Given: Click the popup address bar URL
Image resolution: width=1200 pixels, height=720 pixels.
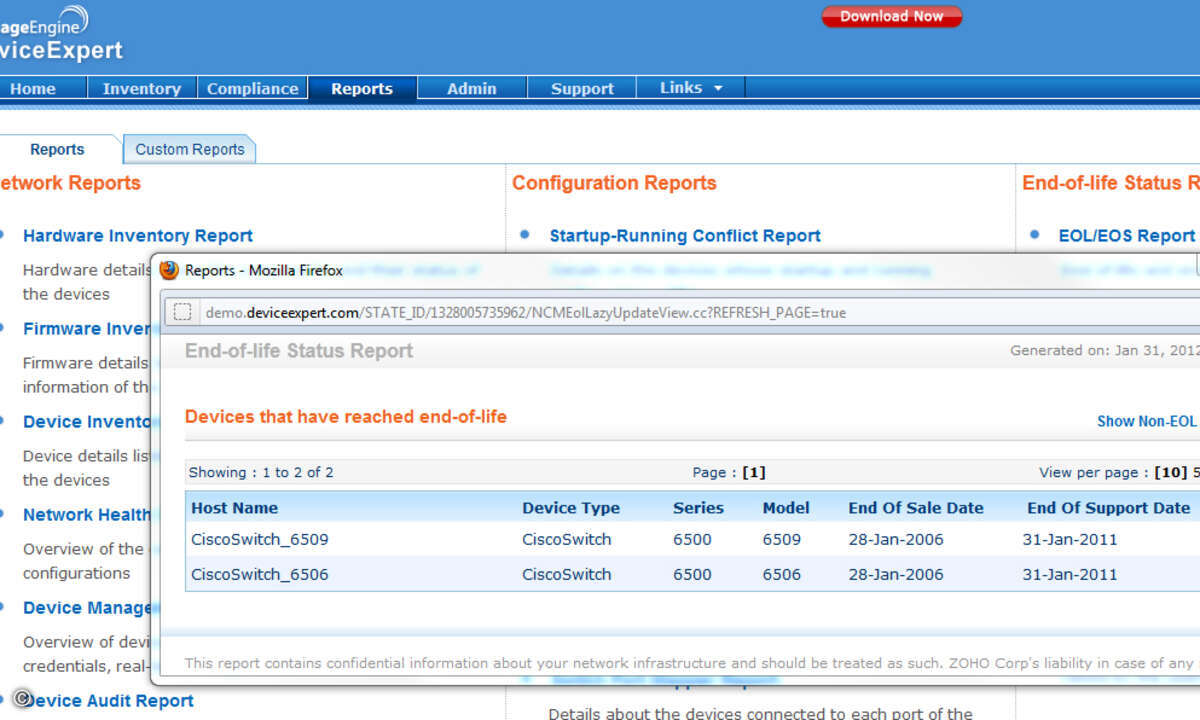Looking at the screenshot, I should [526, 312].
